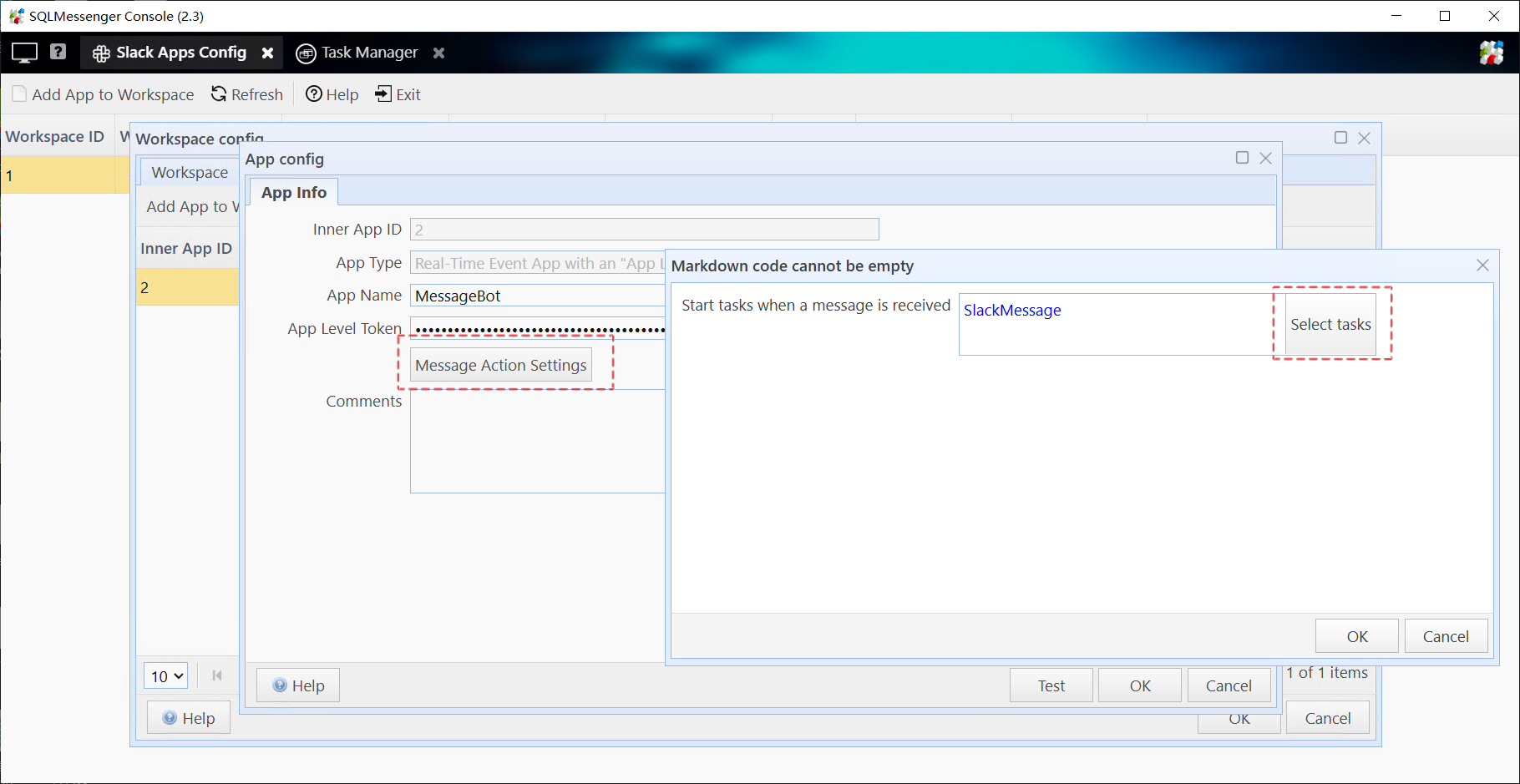The height and width of the screenshot is (784, 1520).
Task: Open Message Action Settings
Action: 500,366
